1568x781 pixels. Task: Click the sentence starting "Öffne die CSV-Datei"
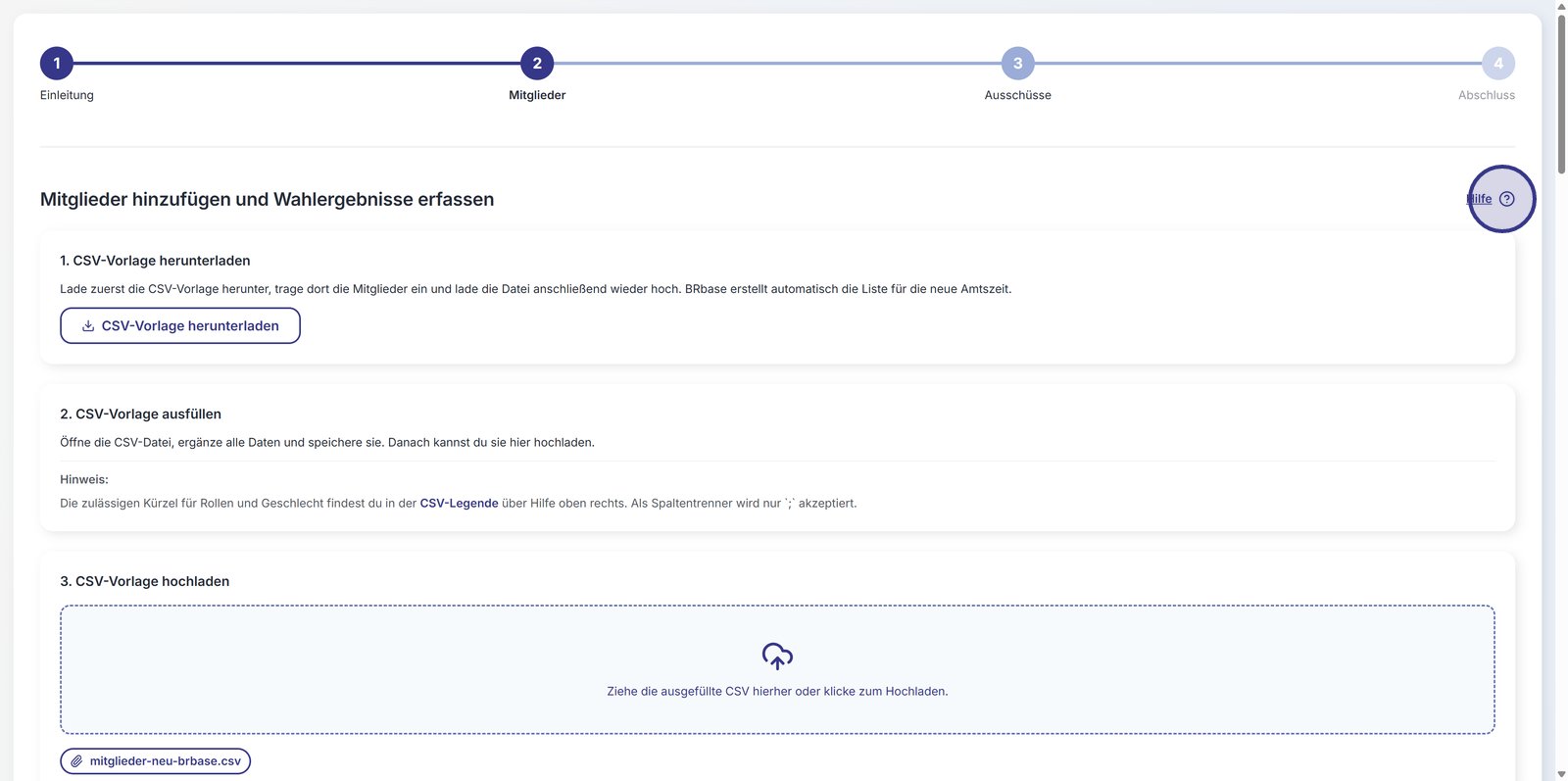pos(327,443)
